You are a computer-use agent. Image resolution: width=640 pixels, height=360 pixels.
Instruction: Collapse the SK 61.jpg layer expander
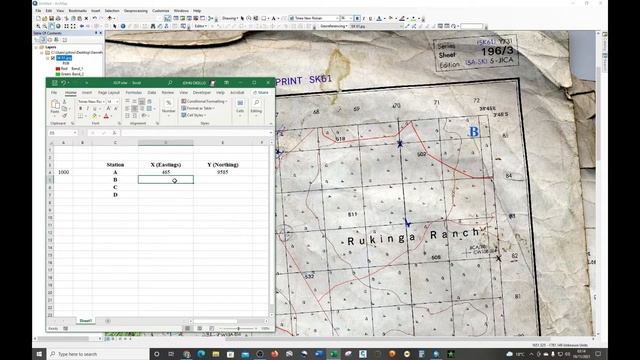coord(48,58)
